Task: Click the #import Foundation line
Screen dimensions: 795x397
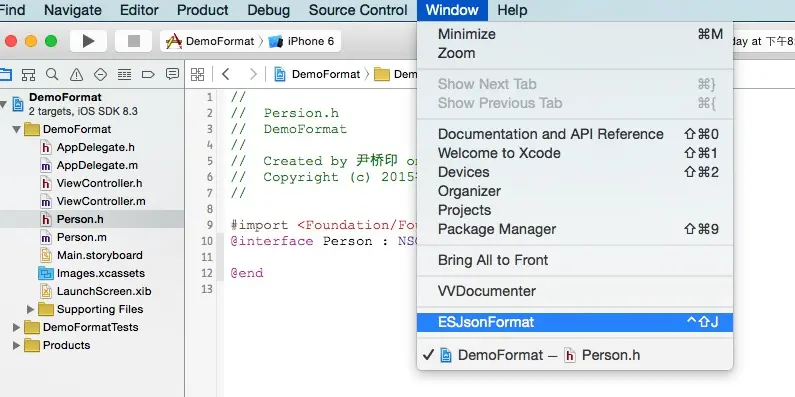Action: coord(323,225)
